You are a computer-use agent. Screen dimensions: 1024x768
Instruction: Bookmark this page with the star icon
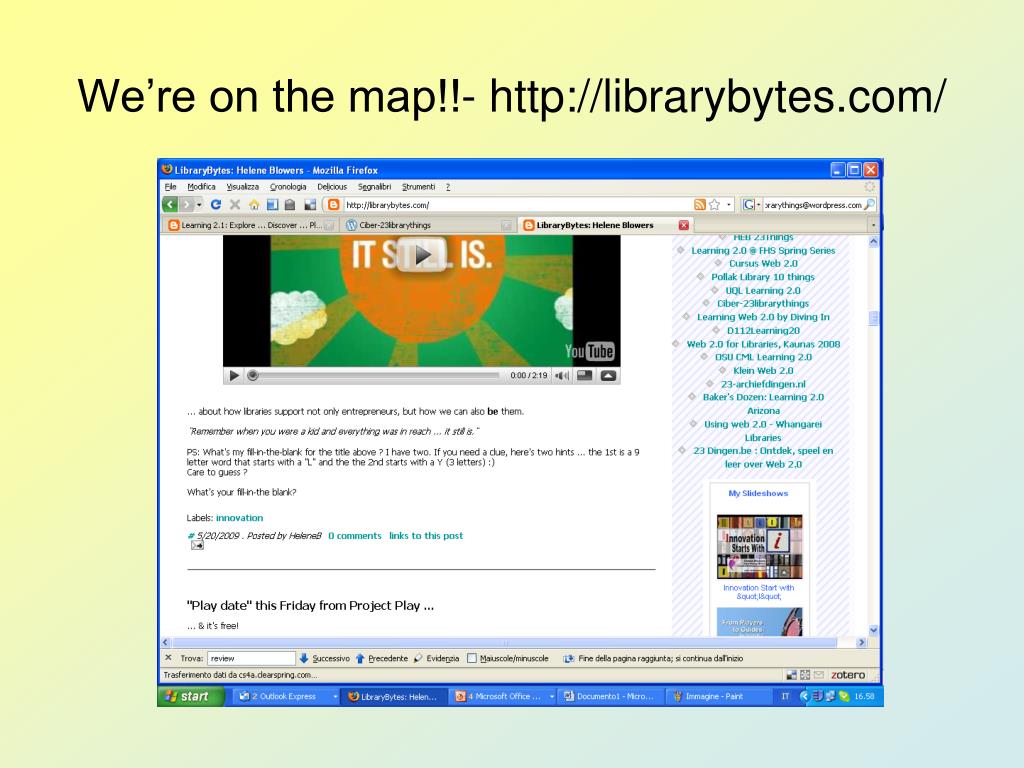coord(714,204)
